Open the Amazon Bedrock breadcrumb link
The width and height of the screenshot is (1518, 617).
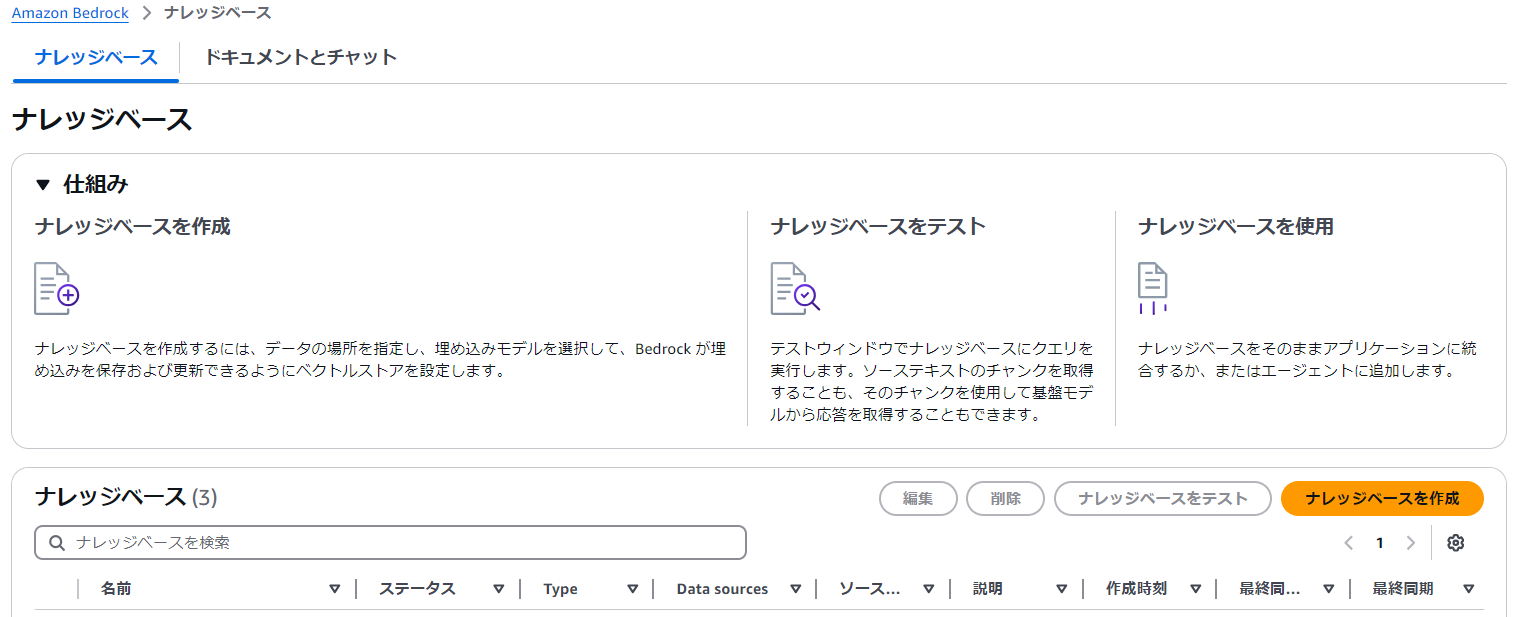click(70, 13)
